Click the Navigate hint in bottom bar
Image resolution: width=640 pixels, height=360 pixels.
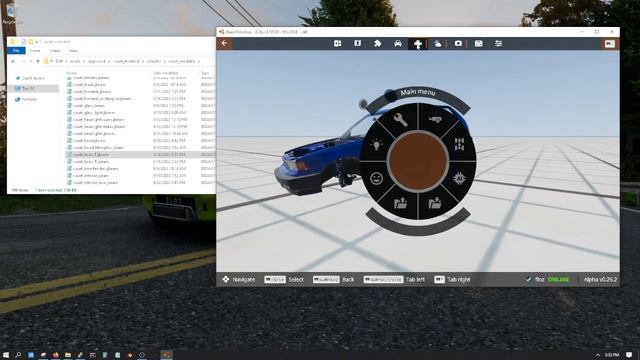click(239, 280)
